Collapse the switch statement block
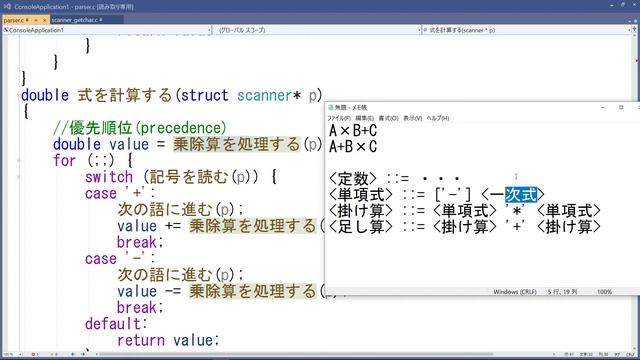The height and width of the screenshot is (360, 640). pos(19,177)
